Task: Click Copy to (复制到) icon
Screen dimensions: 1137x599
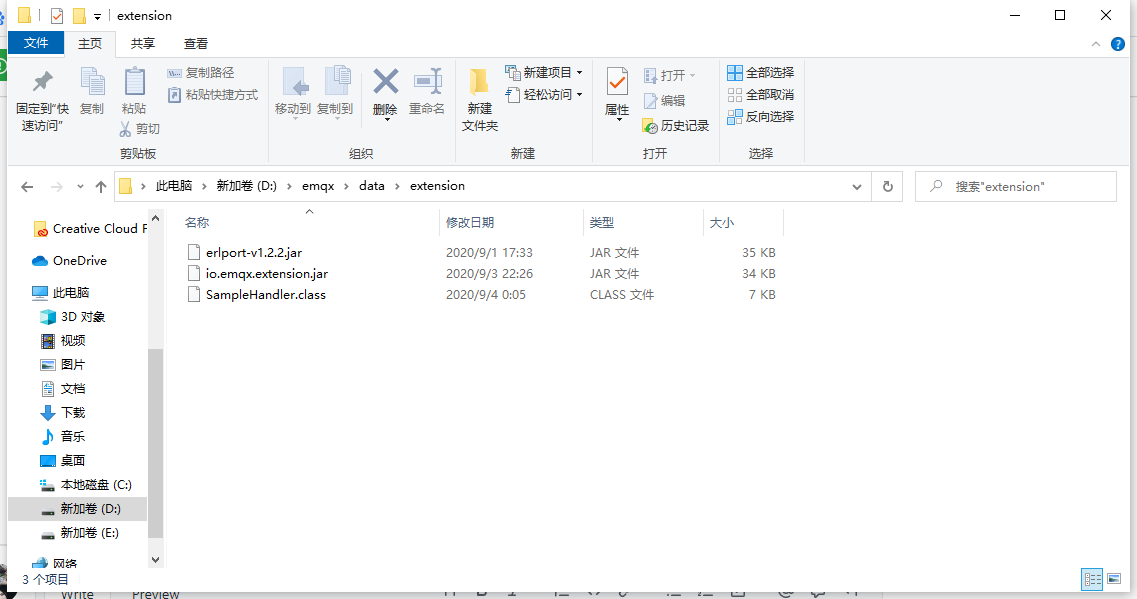Action: 336,80
